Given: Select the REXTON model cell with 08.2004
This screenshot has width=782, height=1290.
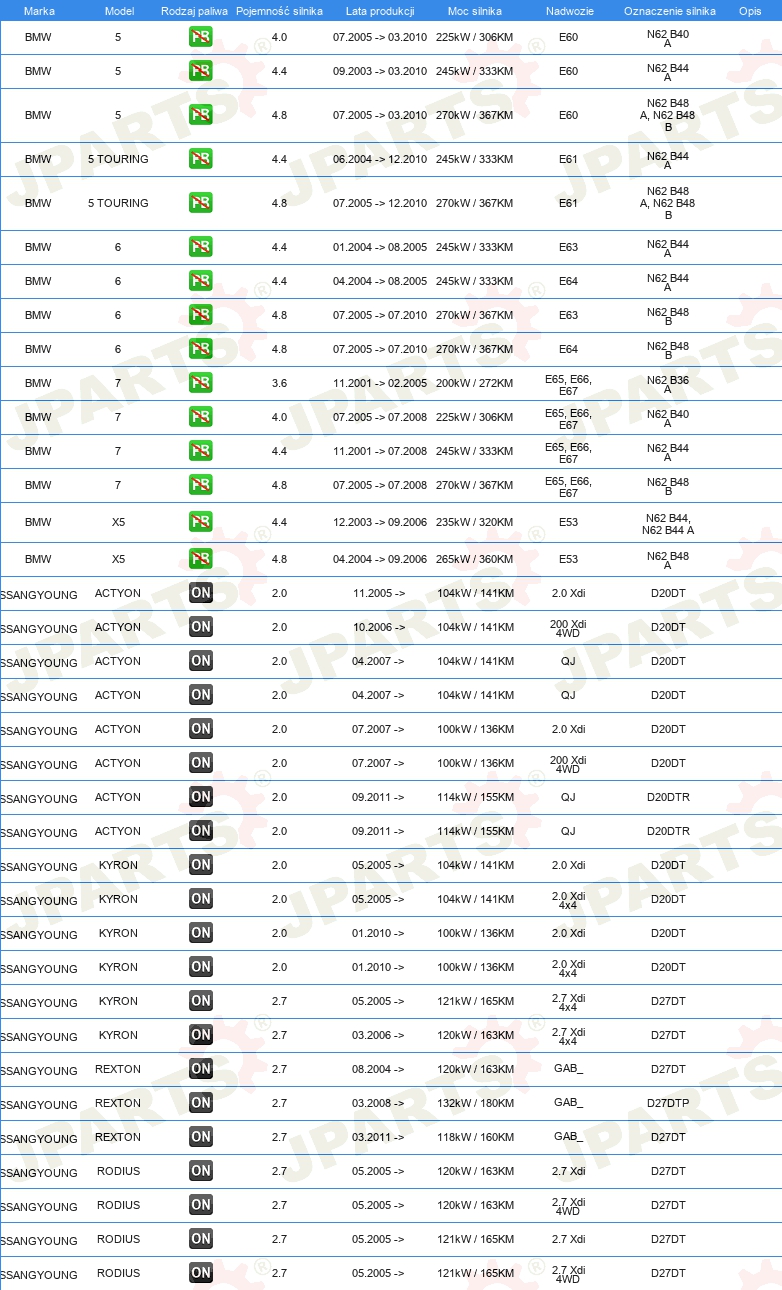Looking at the screenshot, I should tap(118, 1069).
